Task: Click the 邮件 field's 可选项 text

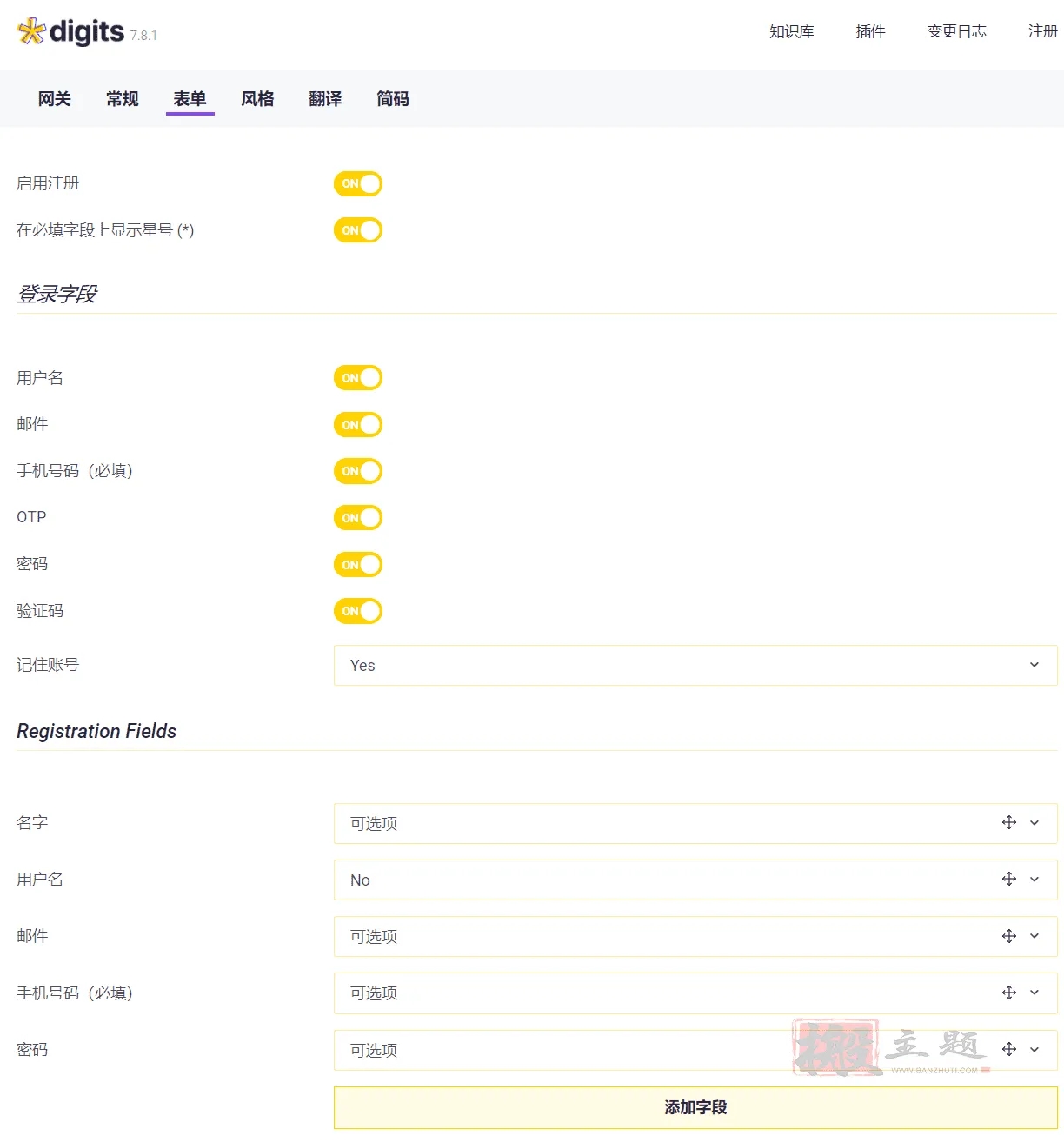Action: pyautogui.click(x=374, y=936)
